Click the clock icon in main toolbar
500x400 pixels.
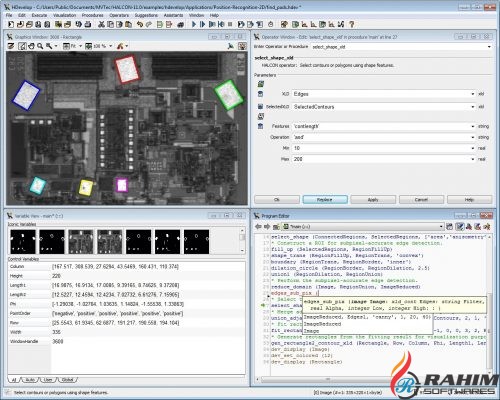(271, 24)
